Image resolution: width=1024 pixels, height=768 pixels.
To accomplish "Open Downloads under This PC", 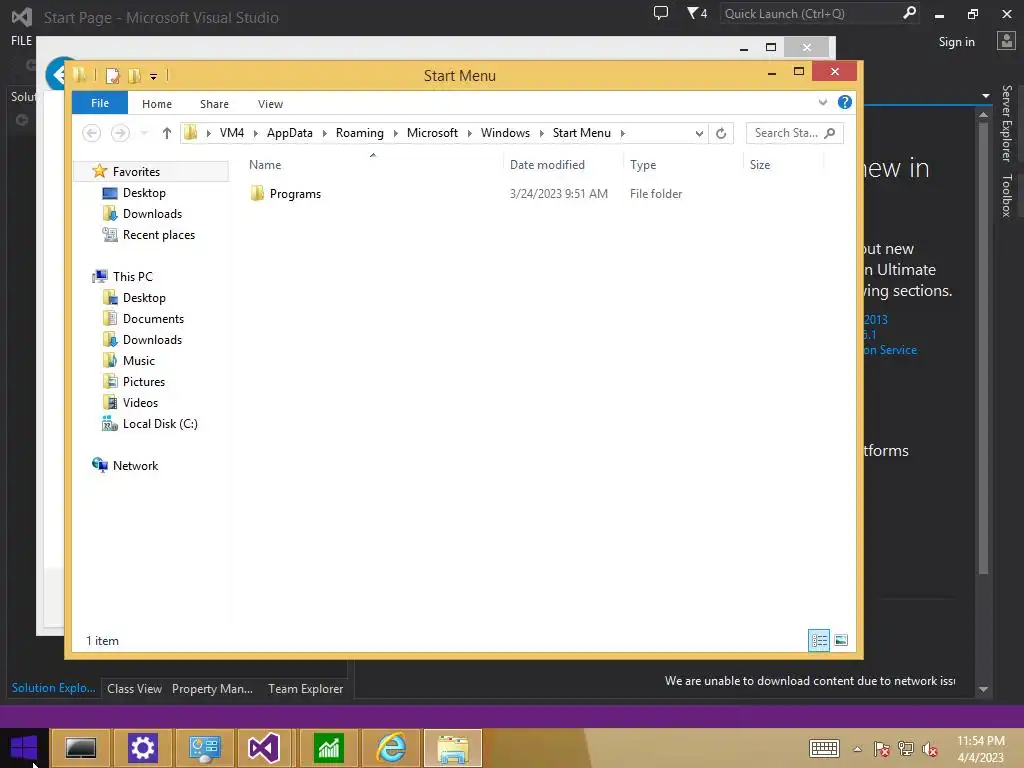I will [152, 340].
